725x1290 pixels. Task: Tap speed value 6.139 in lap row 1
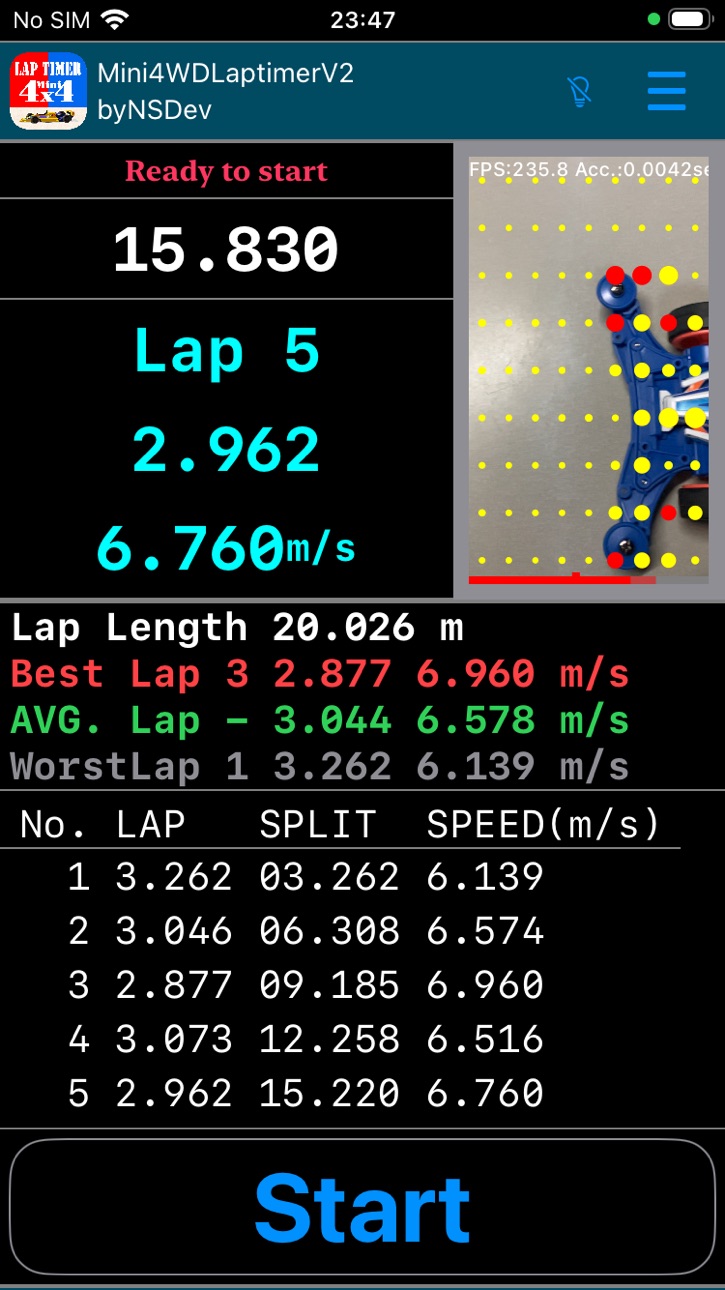click(x=485, y=877)
